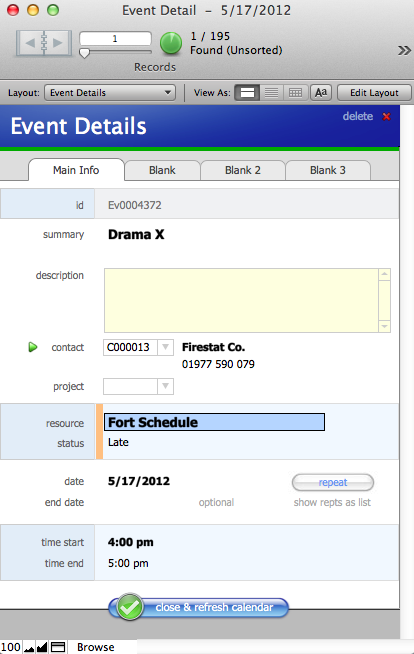414x654 pixels.
Task: Switch to Form view
Action: pos(247,93)
